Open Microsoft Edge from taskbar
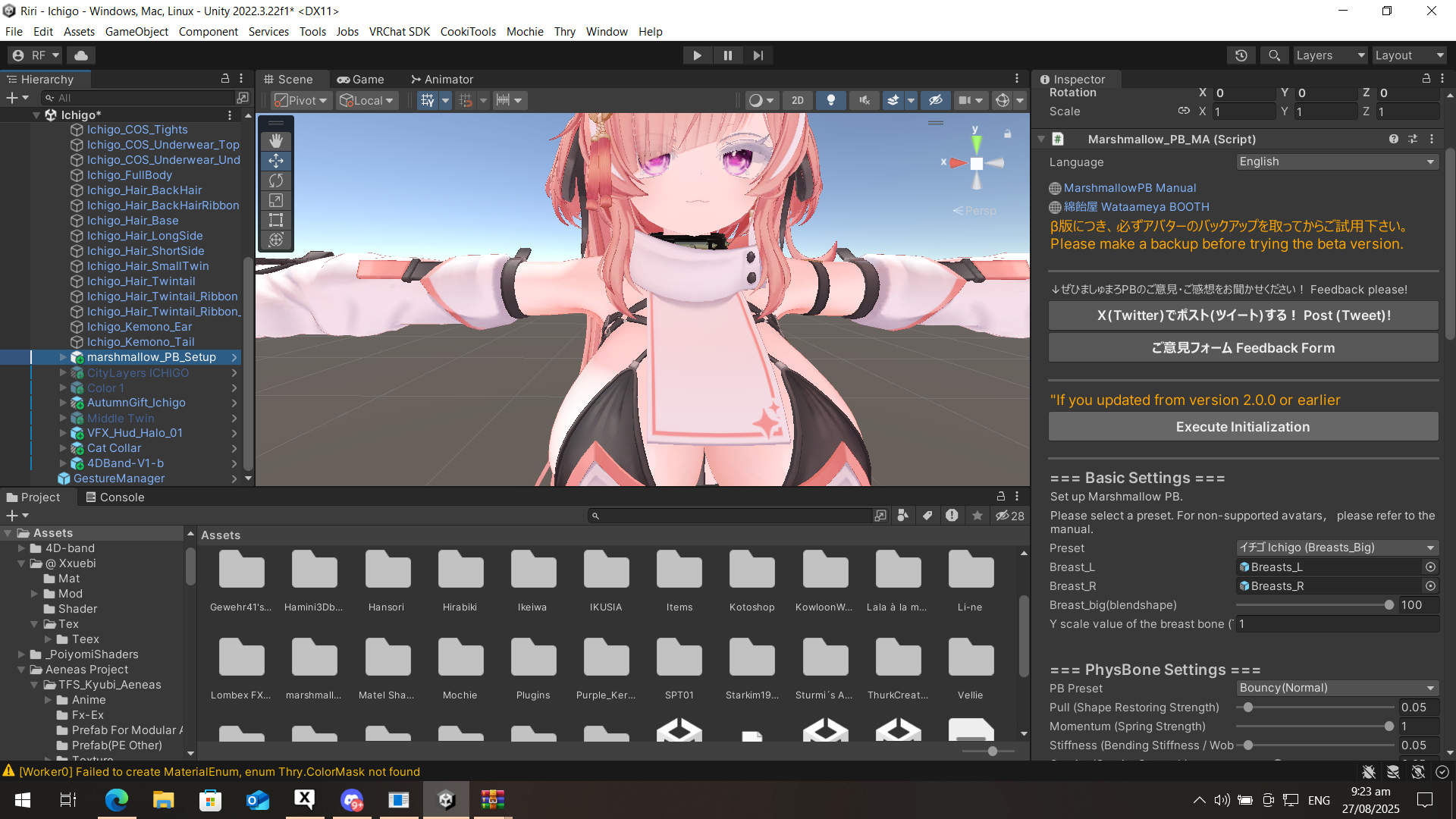1456x819 pixels. pos(116,799)
